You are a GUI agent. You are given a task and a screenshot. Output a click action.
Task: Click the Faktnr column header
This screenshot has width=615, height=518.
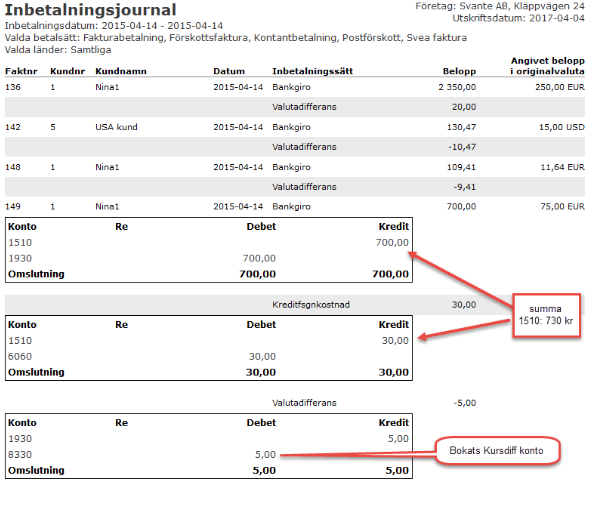click(20, 72)
